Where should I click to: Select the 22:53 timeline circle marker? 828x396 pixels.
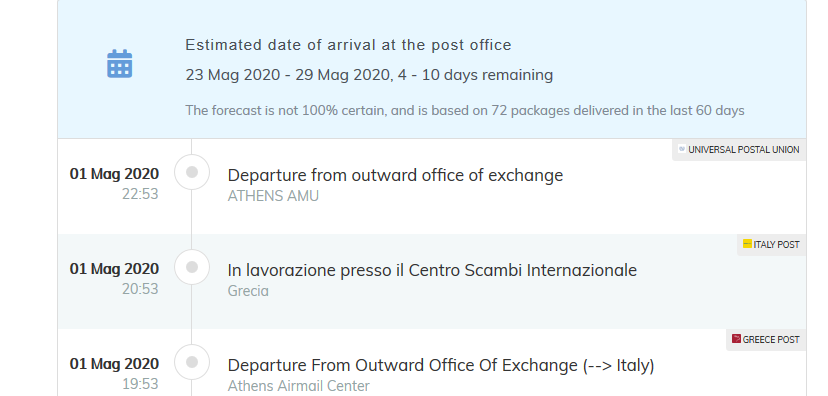(192, 172)
